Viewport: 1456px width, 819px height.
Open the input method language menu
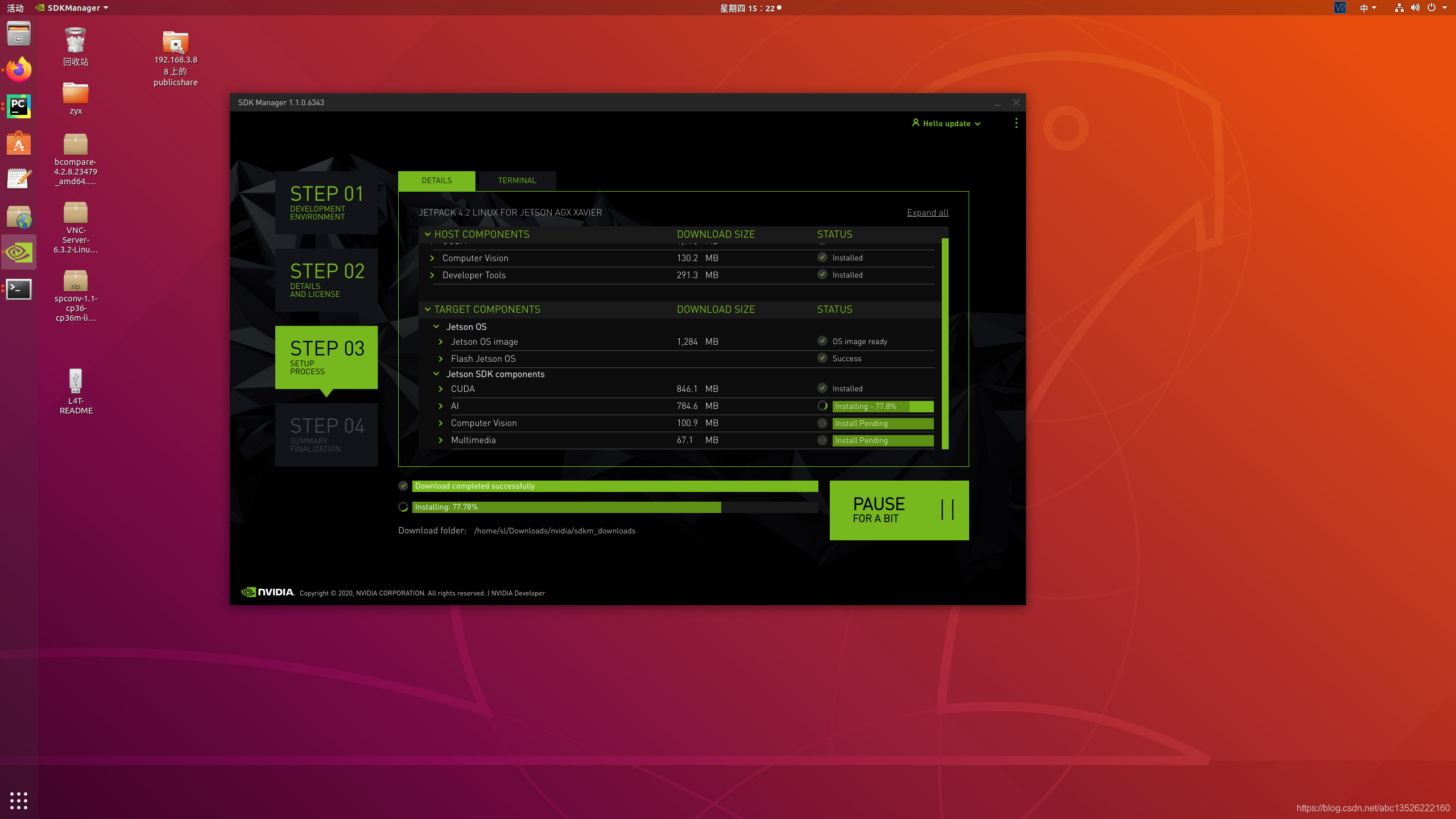point(1368,8)
